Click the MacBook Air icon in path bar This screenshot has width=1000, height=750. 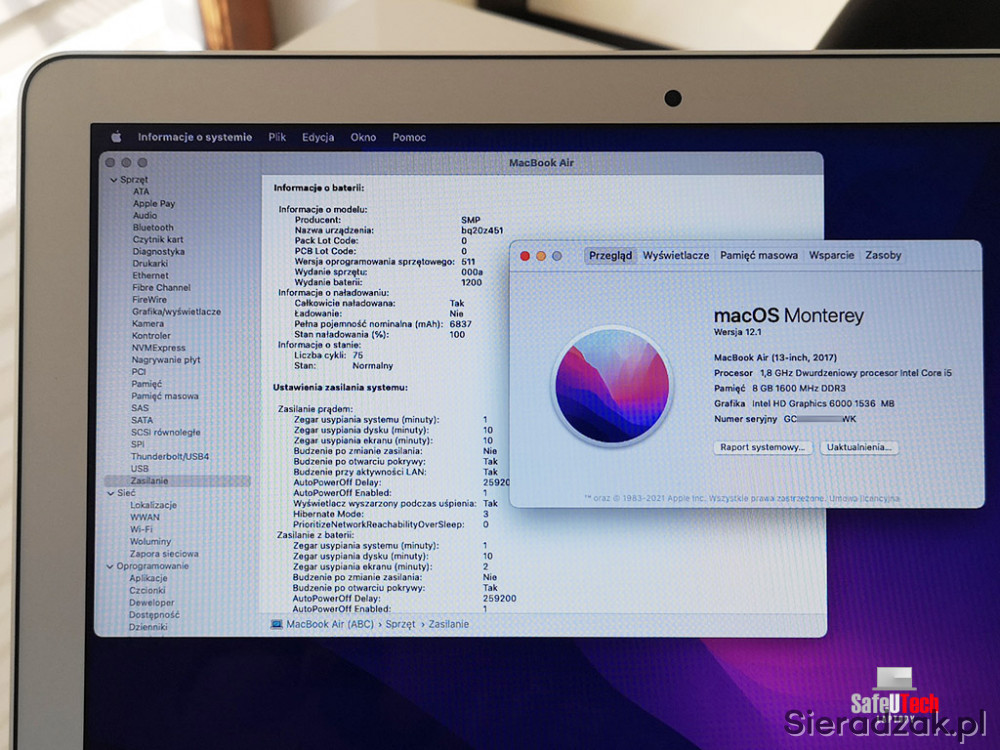point(277,624)
